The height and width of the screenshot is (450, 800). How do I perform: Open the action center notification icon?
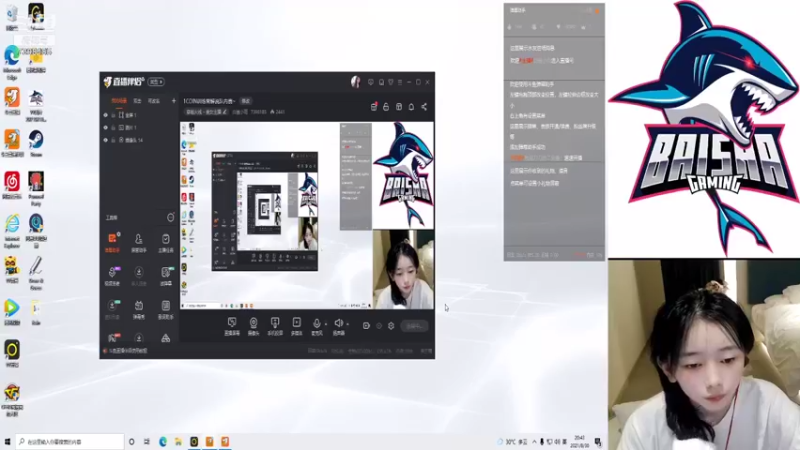(x=598, y=441)
